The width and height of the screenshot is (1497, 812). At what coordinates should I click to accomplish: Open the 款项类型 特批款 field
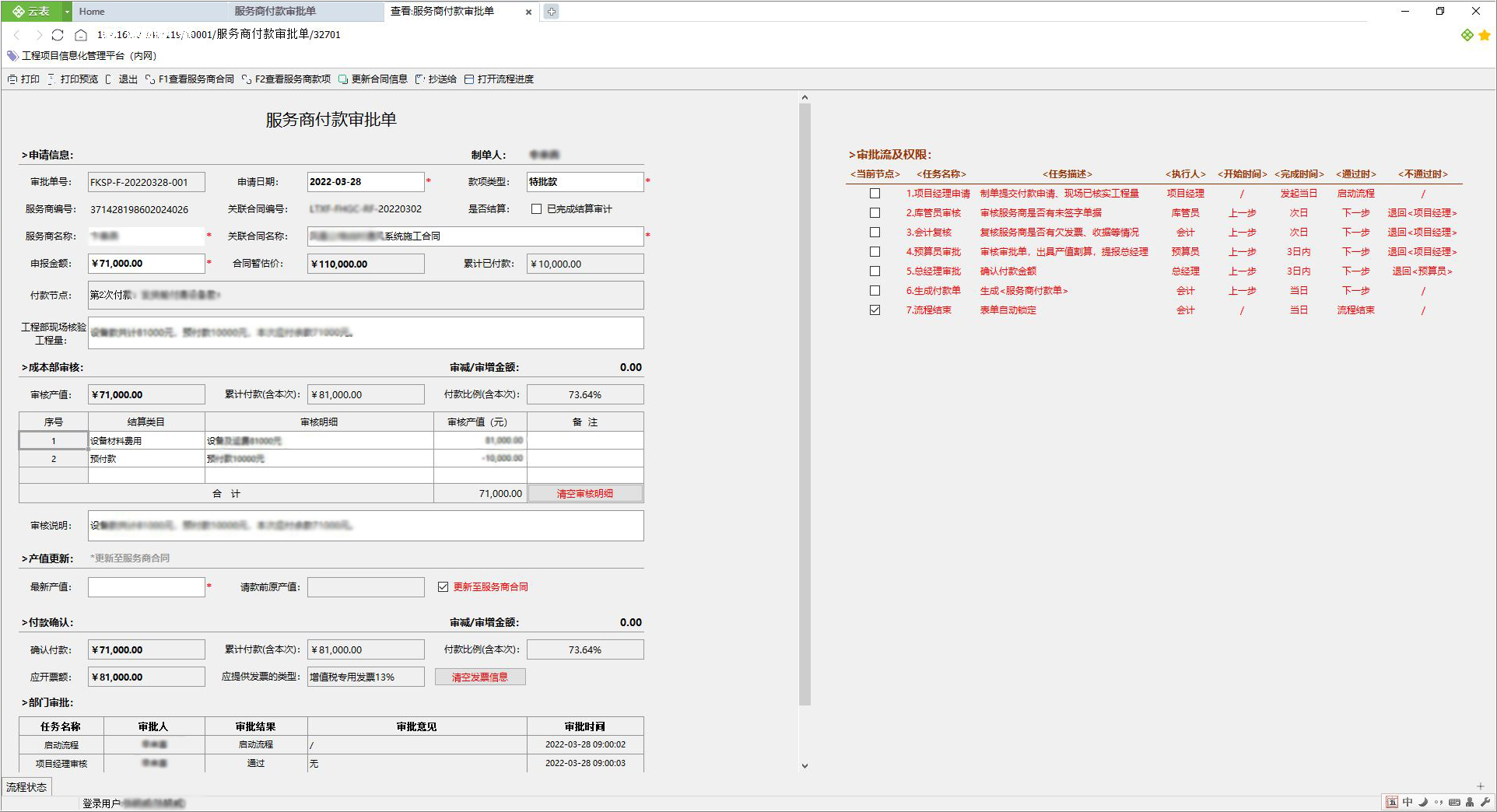tap(585, 182)
